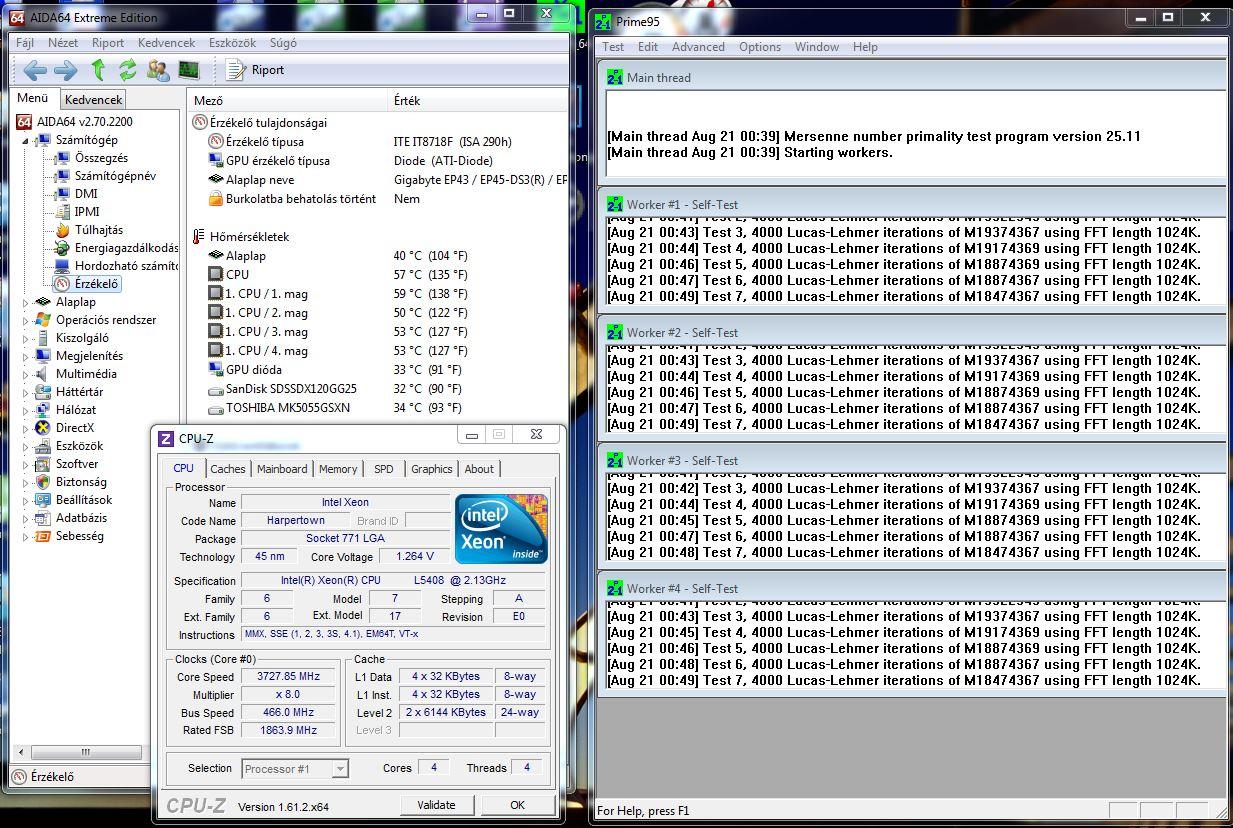Click the Érték column header
The image size is (1233, 828).
click(x=478, y=100)
